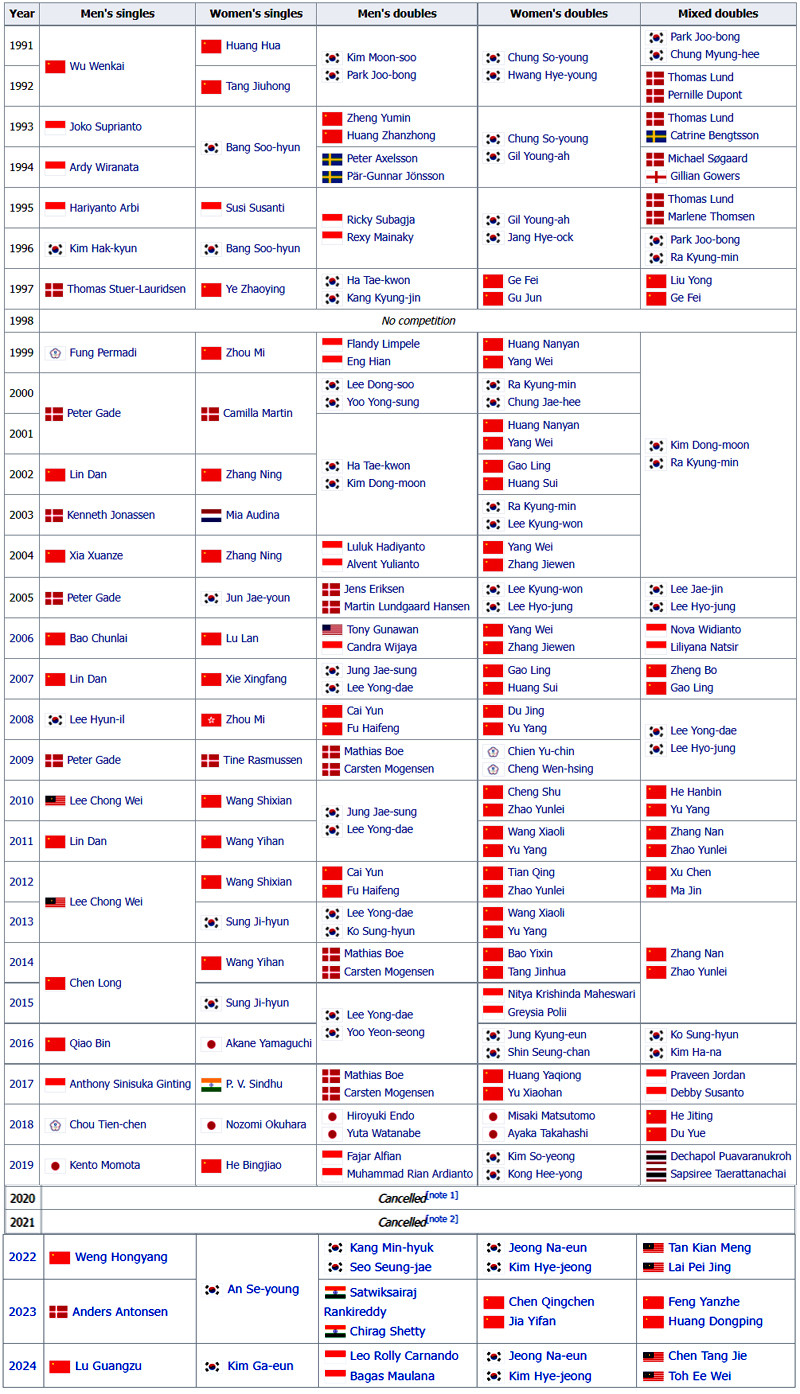Viewport: 800px width, 1394px height.
Task: Click the India flag beside P. V. Sindhu
Action: [211, 1084]
